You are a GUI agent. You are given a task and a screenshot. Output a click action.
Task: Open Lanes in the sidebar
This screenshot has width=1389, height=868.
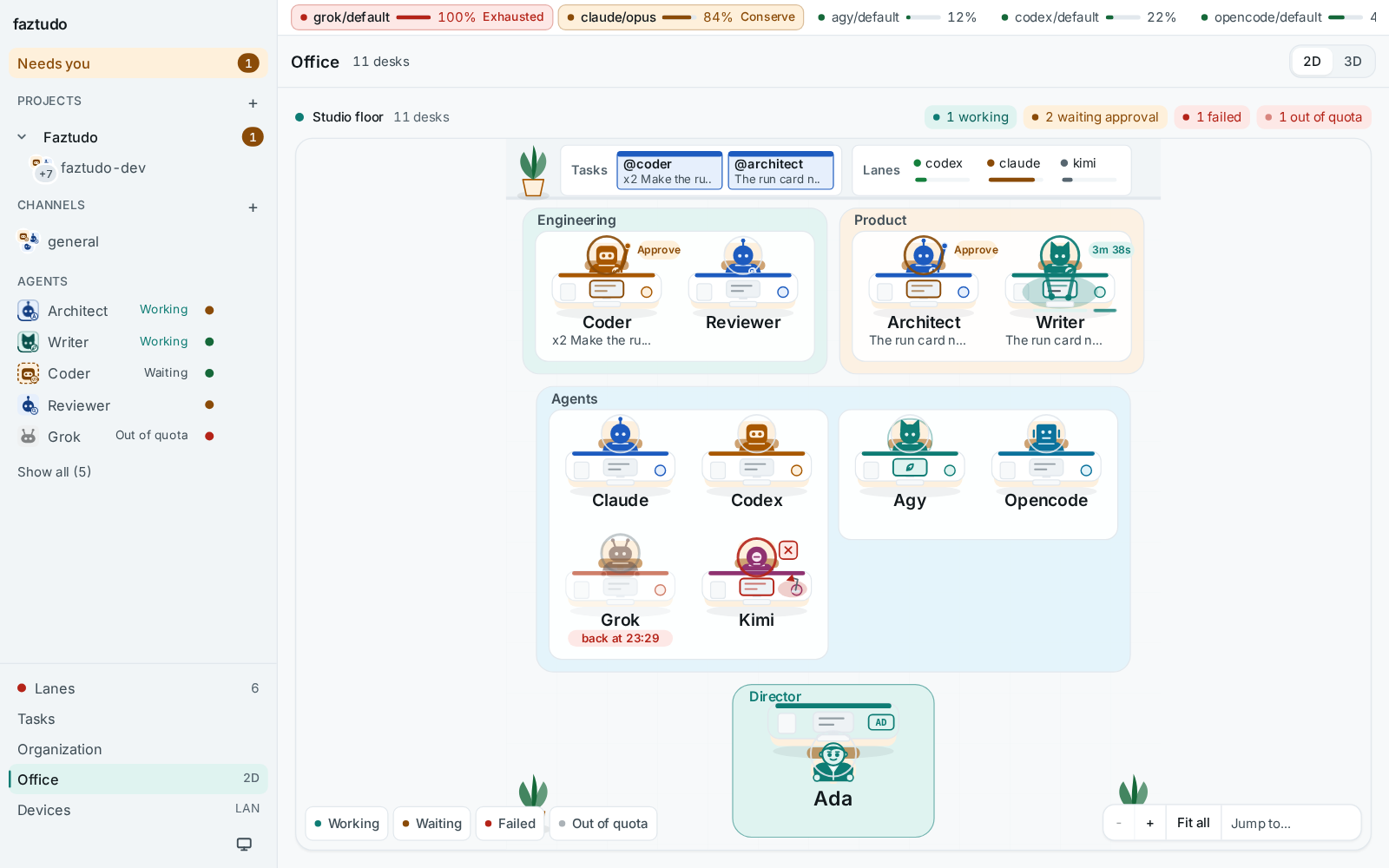pos(138,688)
